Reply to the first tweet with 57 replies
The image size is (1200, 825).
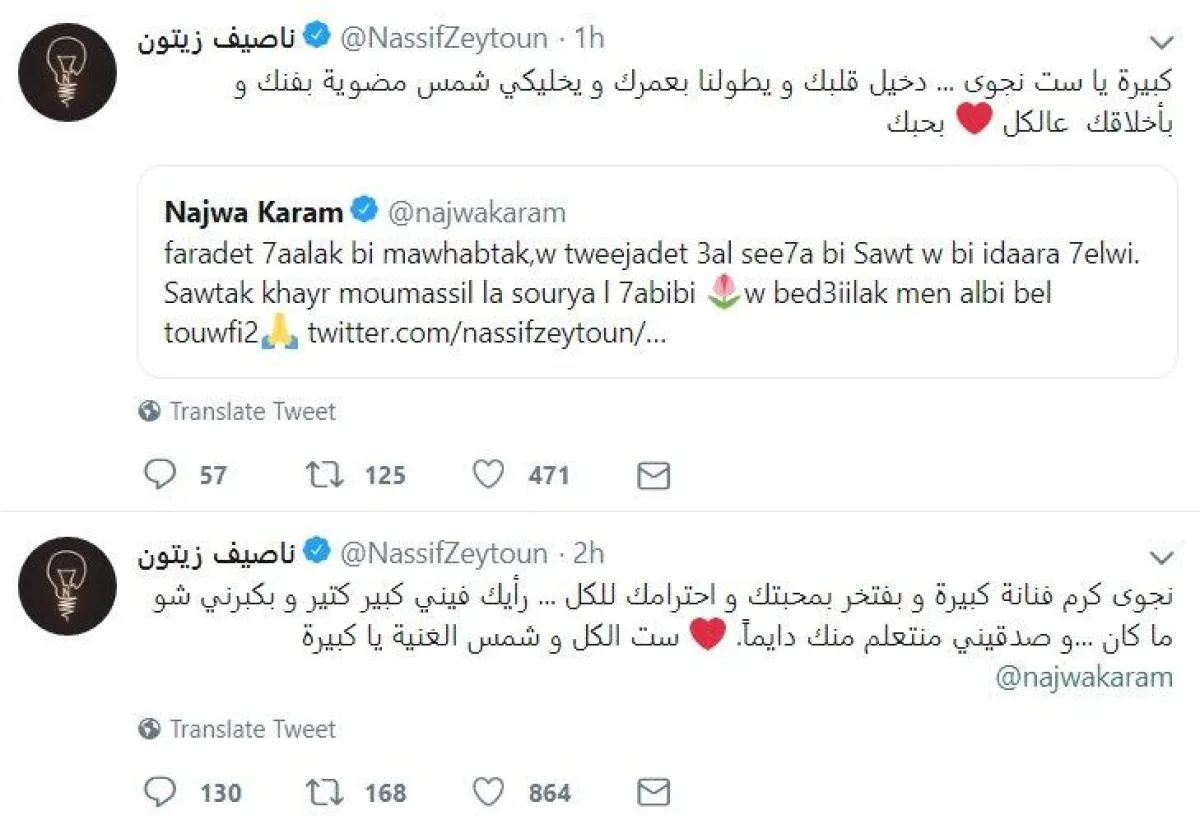[x=160, y=475]
